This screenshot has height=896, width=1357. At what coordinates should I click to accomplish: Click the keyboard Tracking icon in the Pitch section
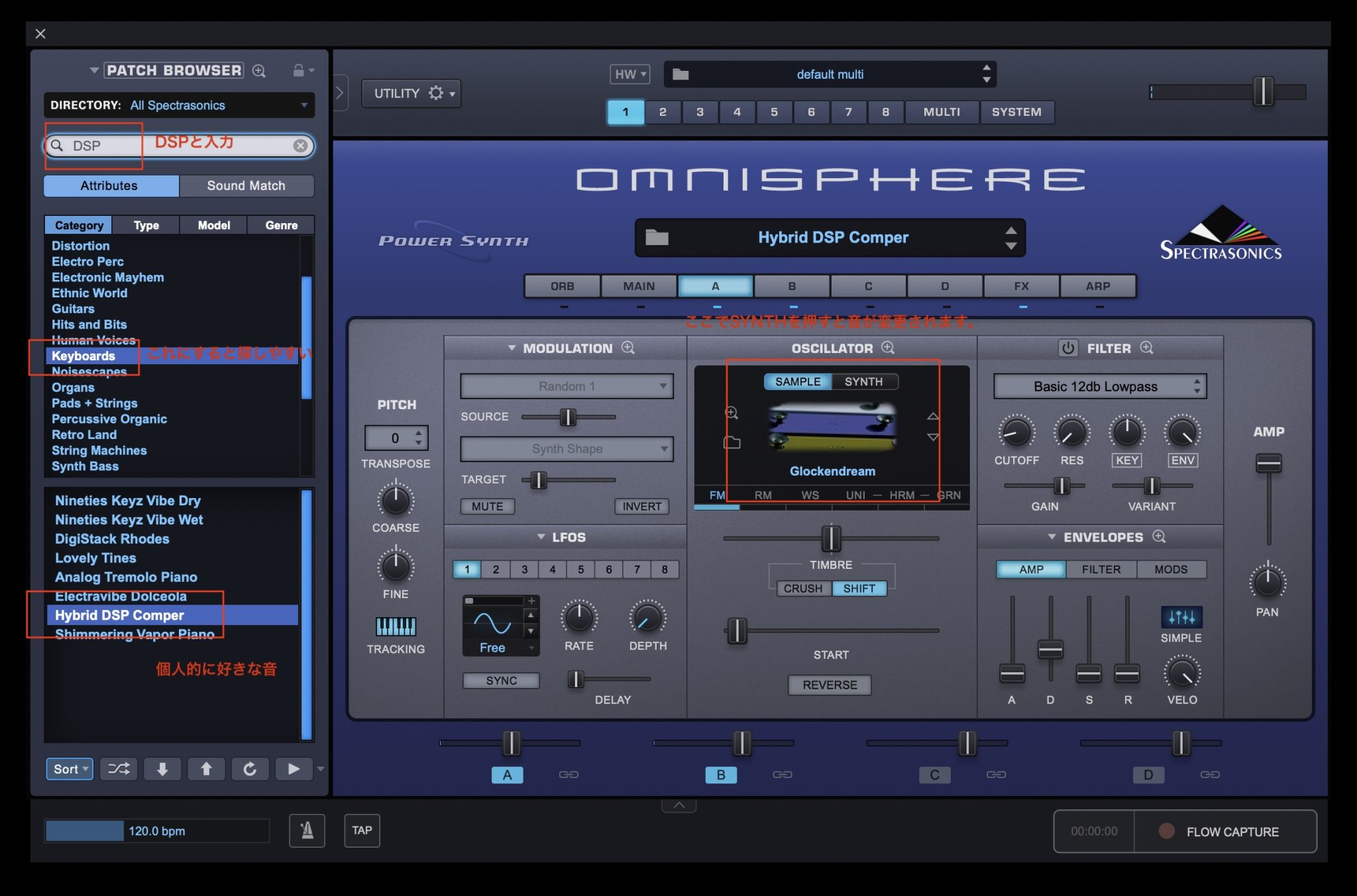(396, 625)
